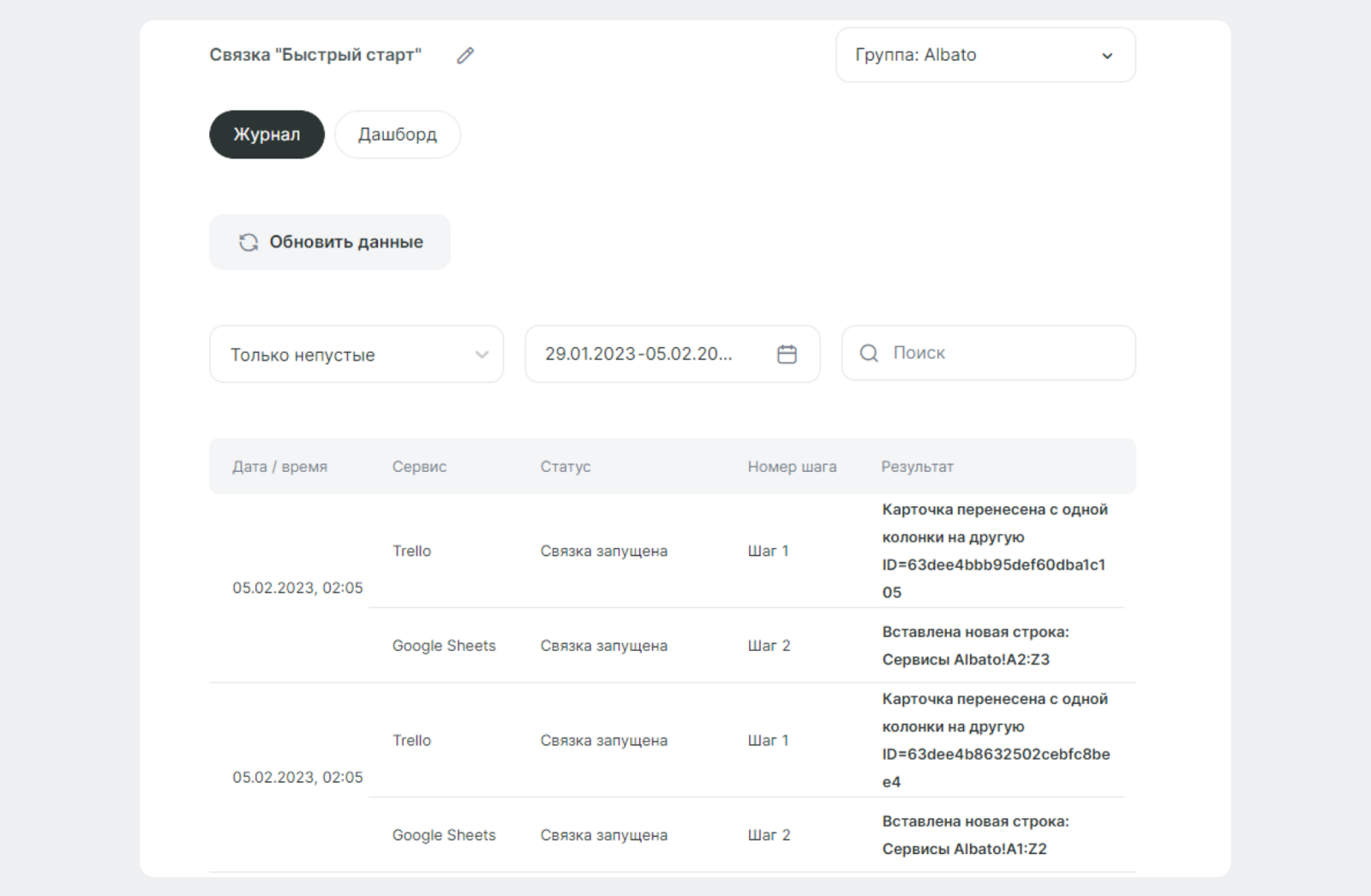The height and width of the screenshot is (896, 1371).
Task: Click the pencil edit icon beside the title
Action: pos(465,56)
